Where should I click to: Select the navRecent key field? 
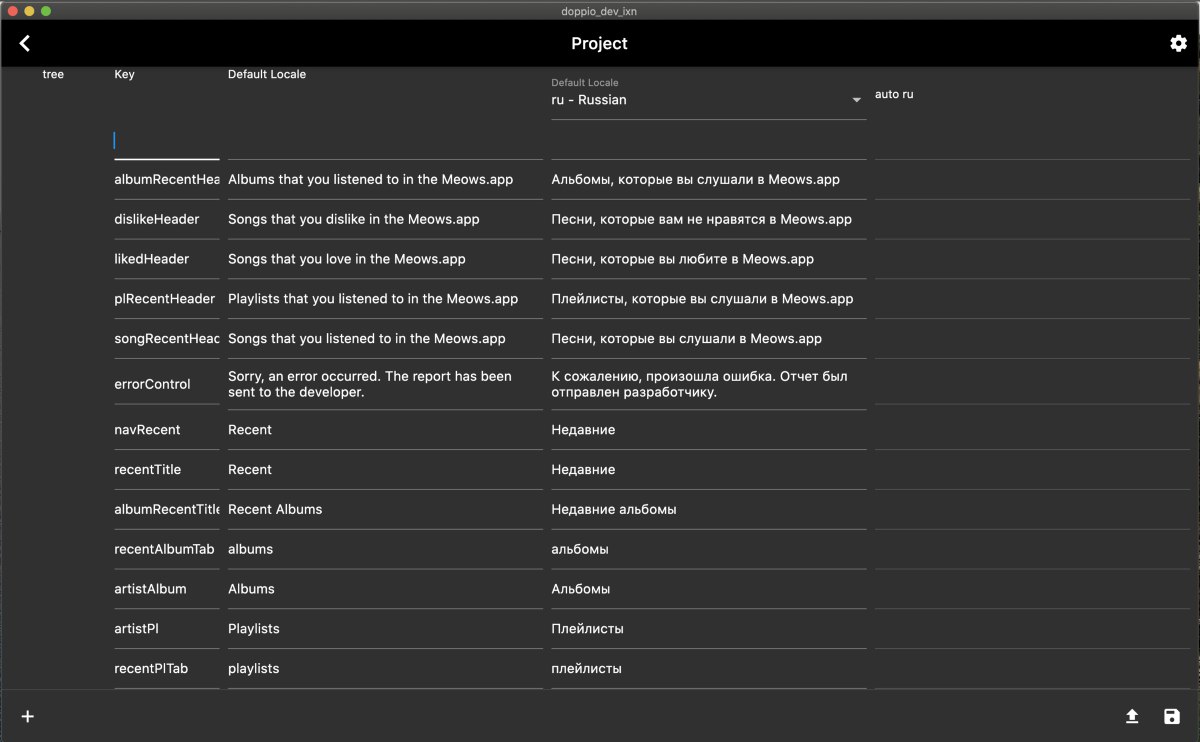coord(167,430)
